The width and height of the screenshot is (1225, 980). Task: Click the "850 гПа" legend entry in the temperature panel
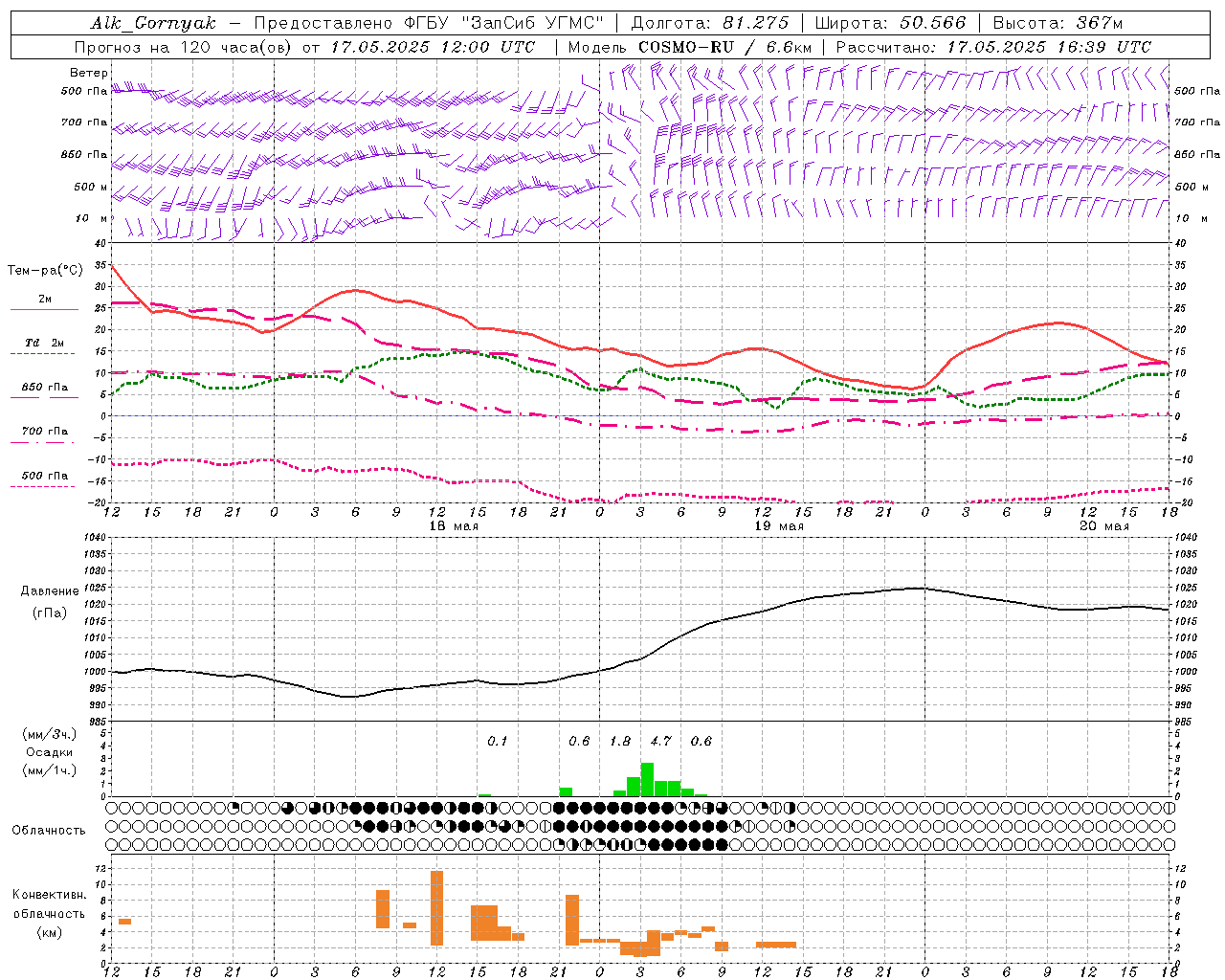click(45, 388)
